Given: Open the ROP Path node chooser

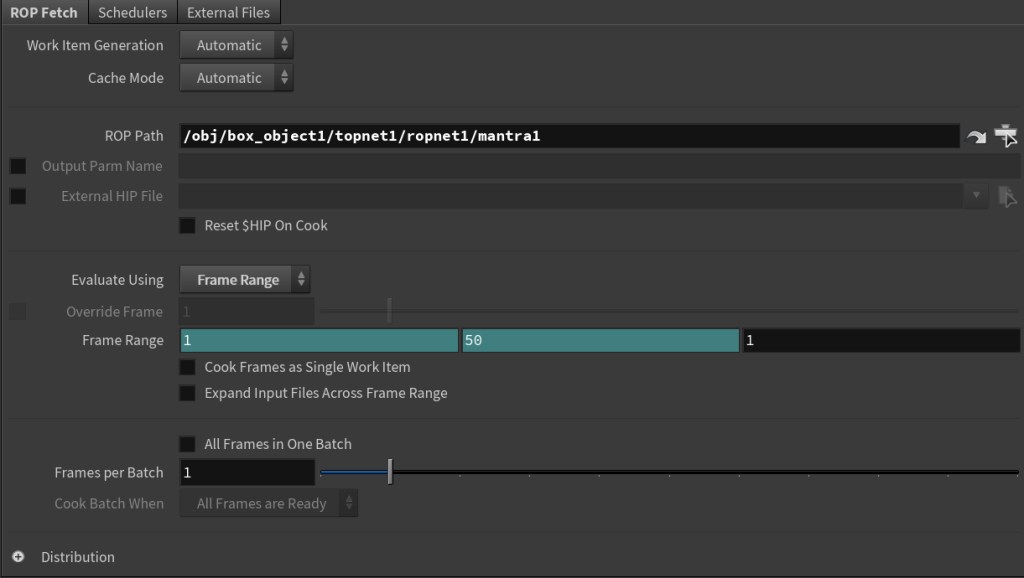Looking at the screenshot, I should [x=1006, y=136].
